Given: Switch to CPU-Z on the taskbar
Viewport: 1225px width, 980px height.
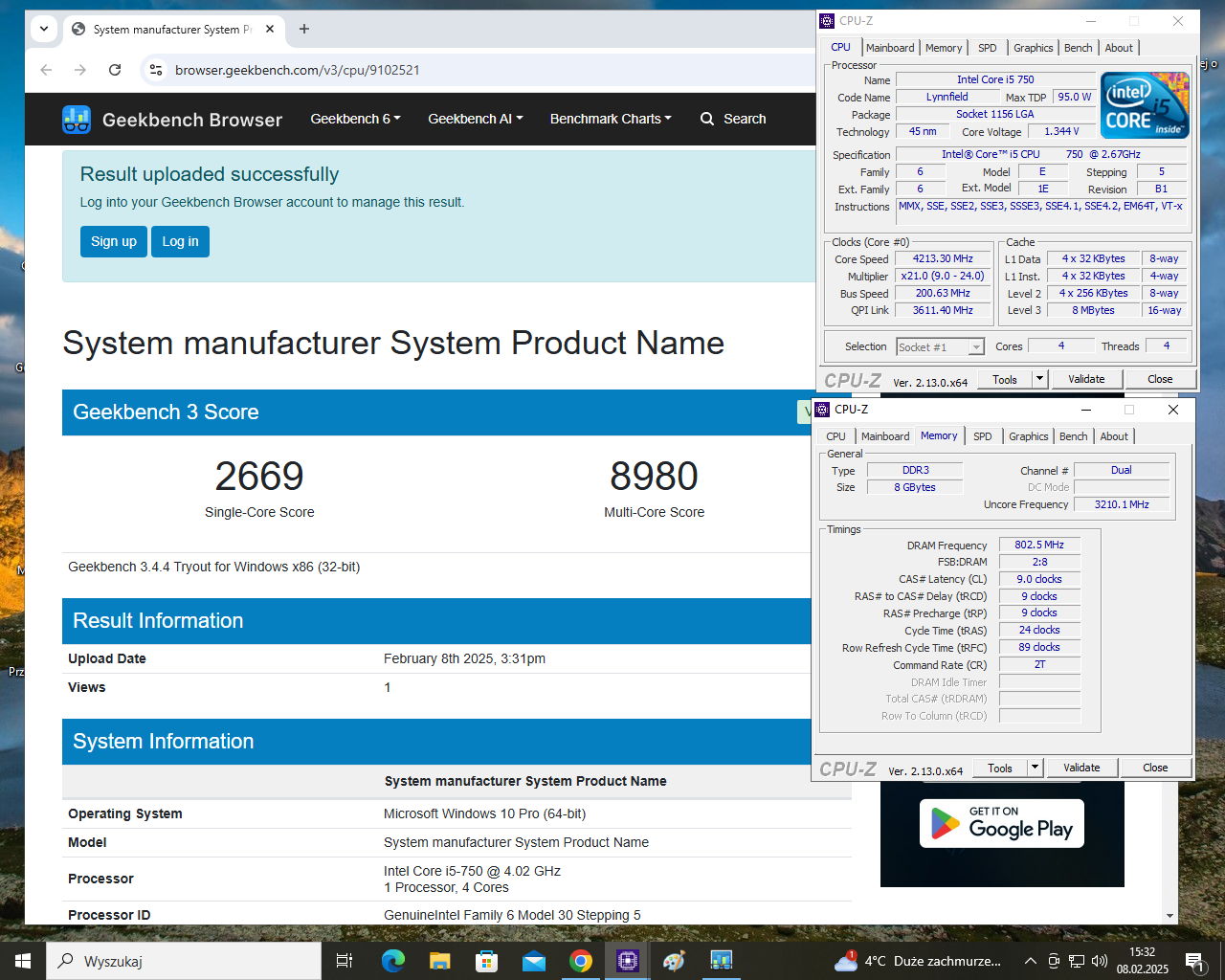Looking at the screenshot, I should point(627,961).
